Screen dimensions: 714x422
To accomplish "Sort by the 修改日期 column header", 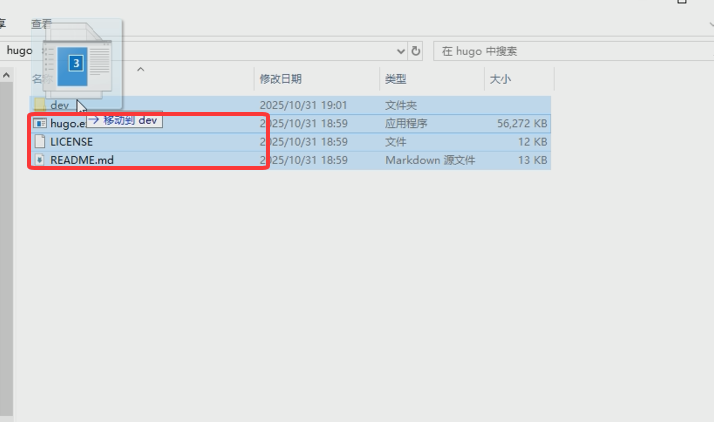I will click(x=281, y=78).
